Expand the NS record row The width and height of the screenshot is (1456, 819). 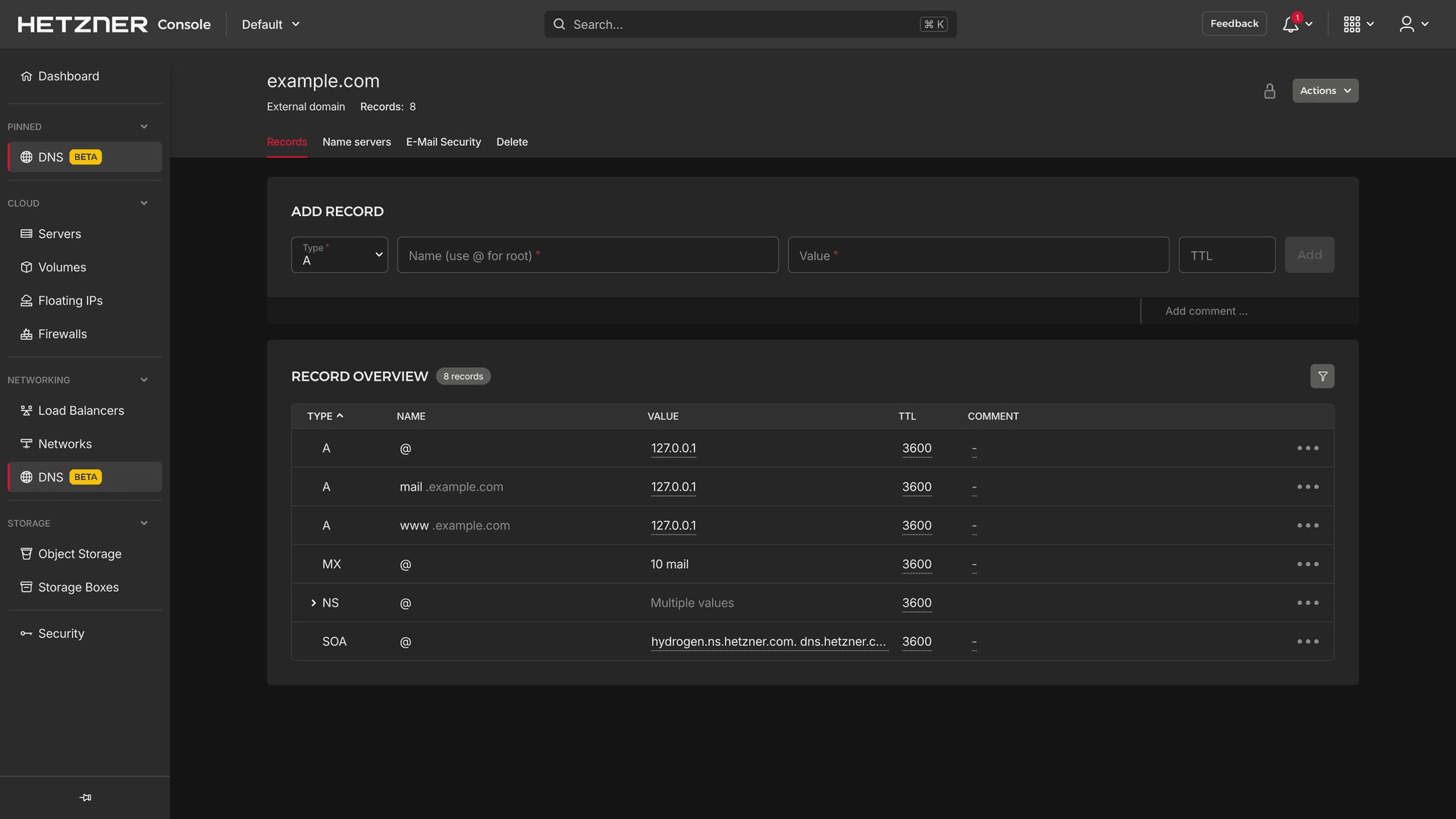pyautogui.click(x=313, y=603)
